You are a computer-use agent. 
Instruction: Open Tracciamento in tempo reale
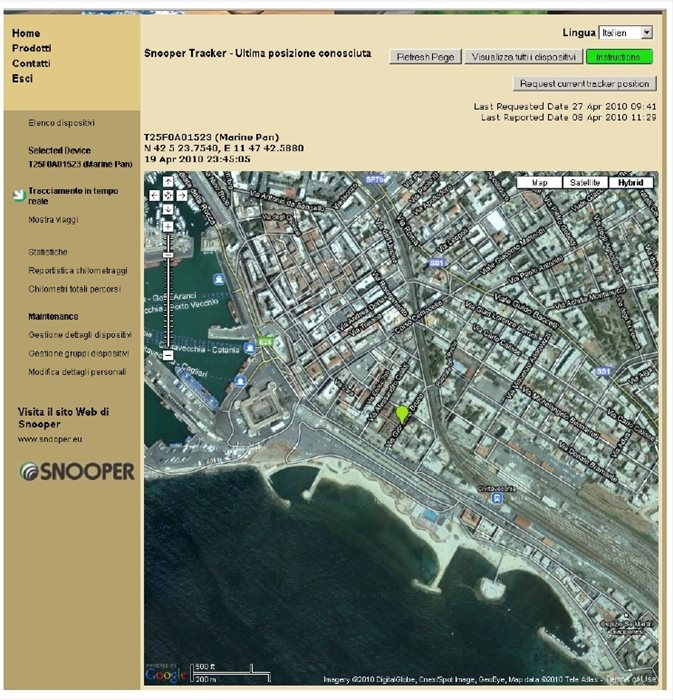coord(73,196)
